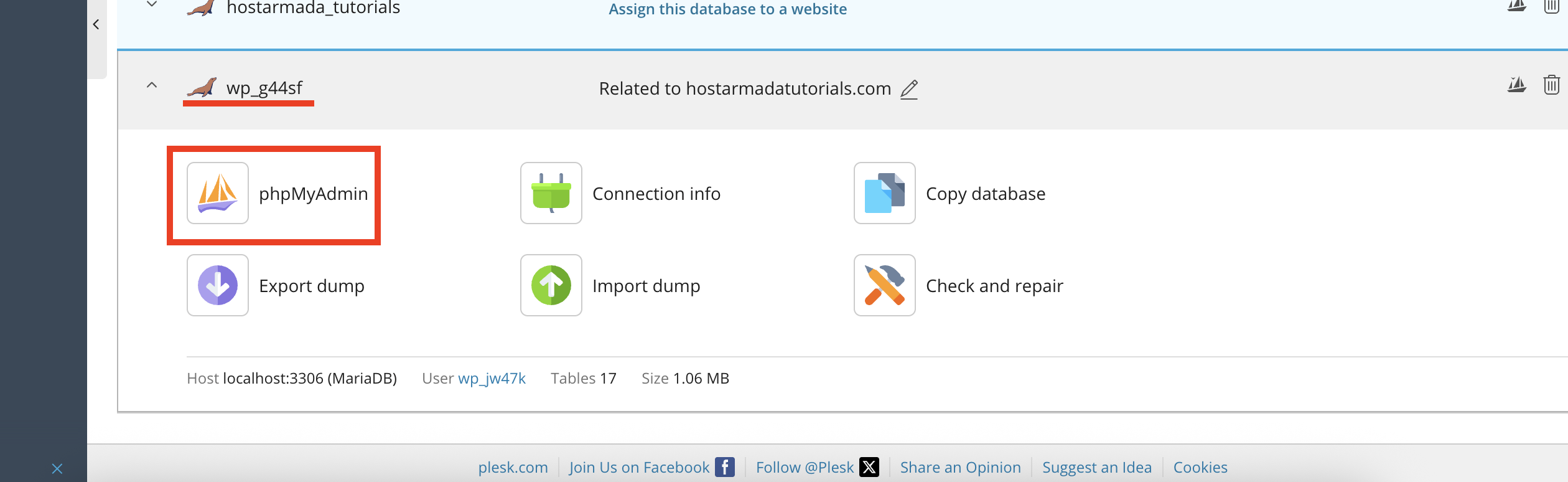Delete wp_g44sf using the trash icon

[1551, 85]
